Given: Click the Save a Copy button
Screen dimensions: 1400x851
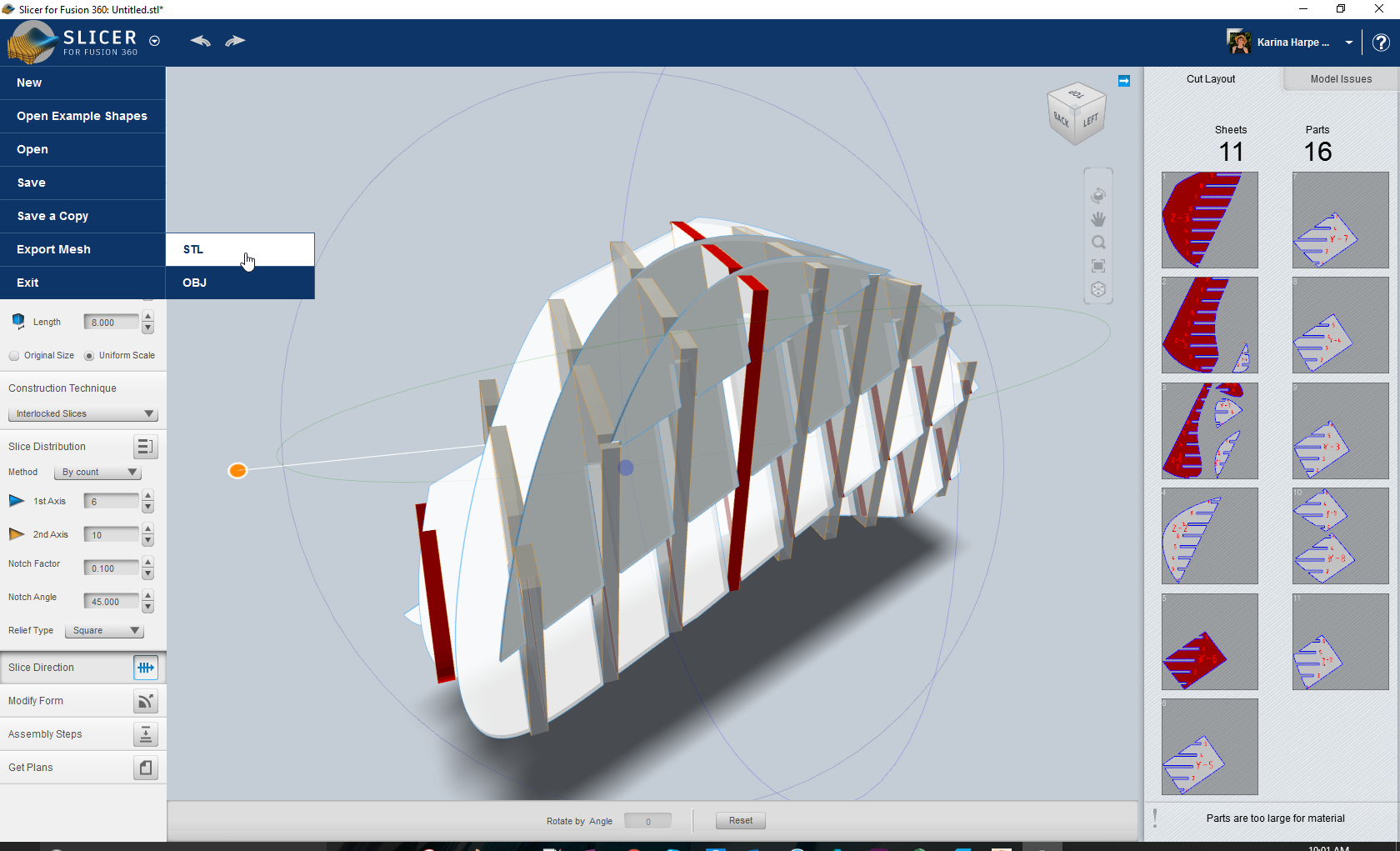Looking at the screenshot, I should point(52,216).
